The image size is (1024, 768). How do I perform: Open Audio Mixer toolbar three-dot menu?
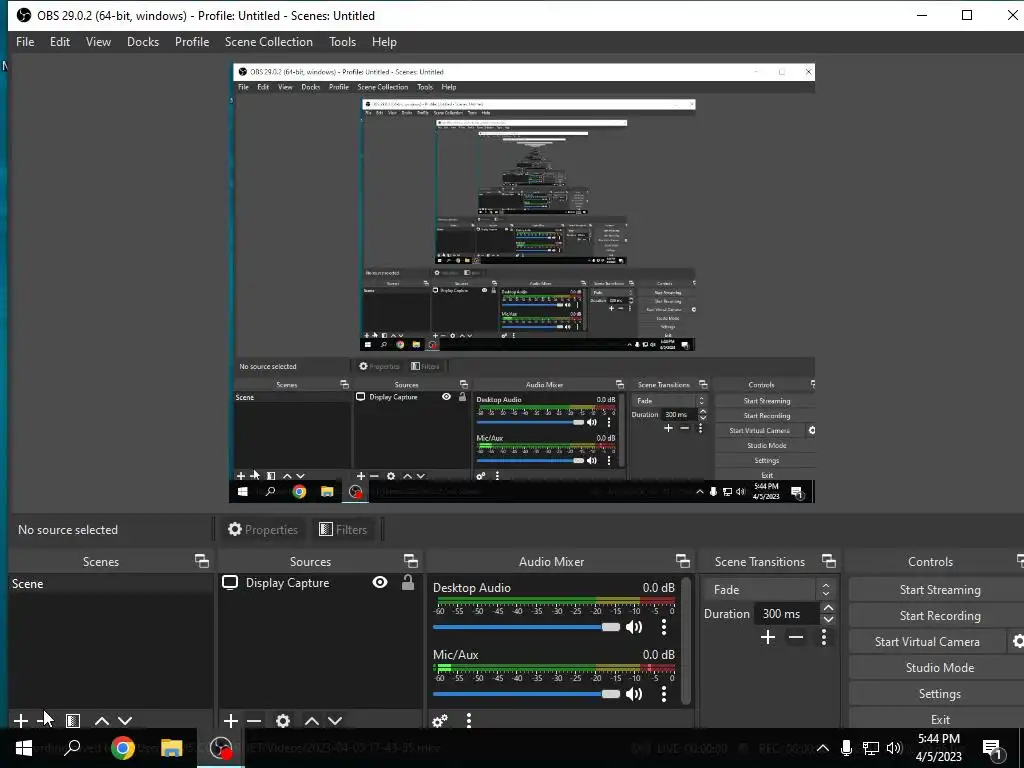pos(469,720)
